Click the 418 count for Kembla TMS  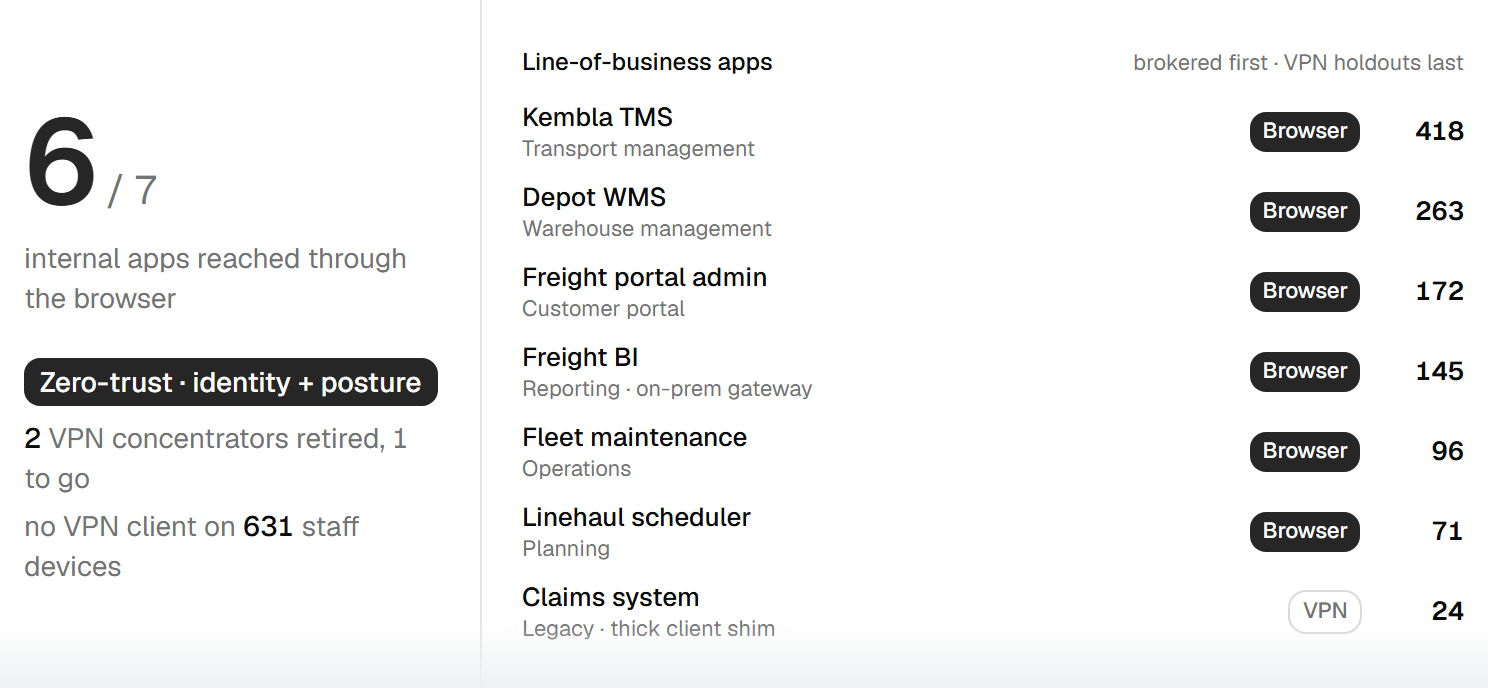click(x=1439, y=131)
